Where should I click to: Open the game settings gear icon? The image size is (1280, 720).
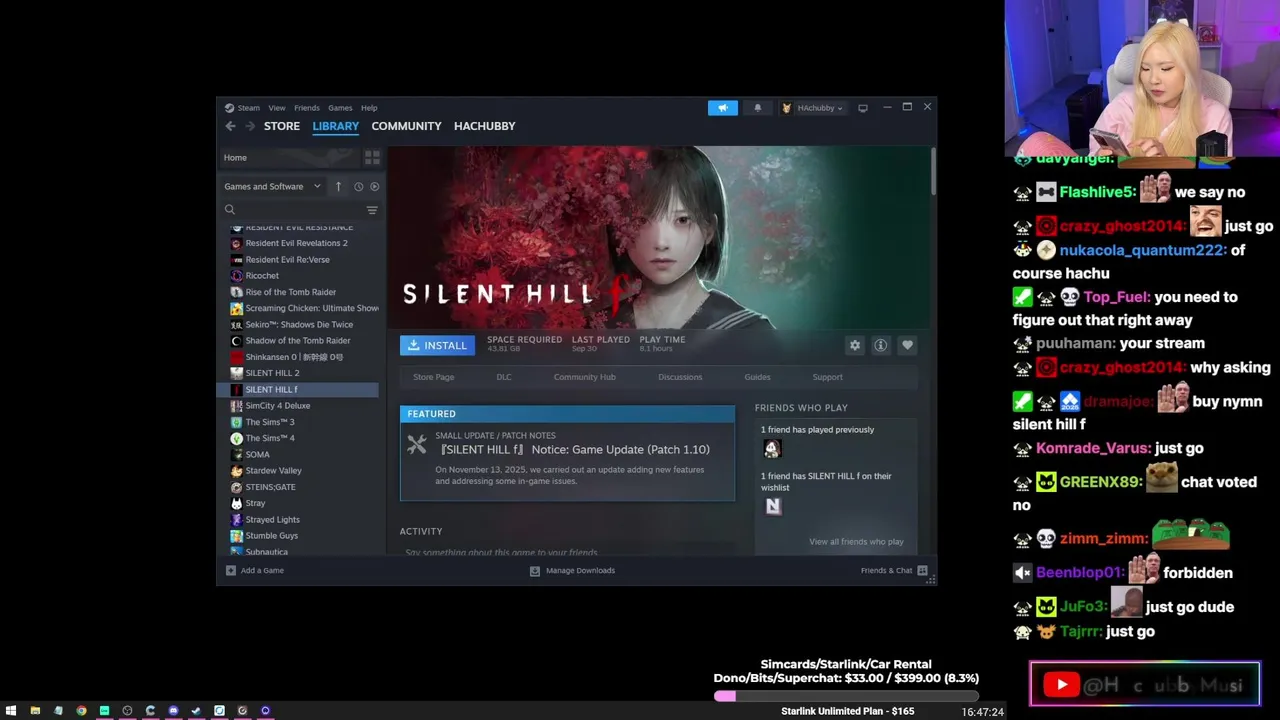point(855,345)
